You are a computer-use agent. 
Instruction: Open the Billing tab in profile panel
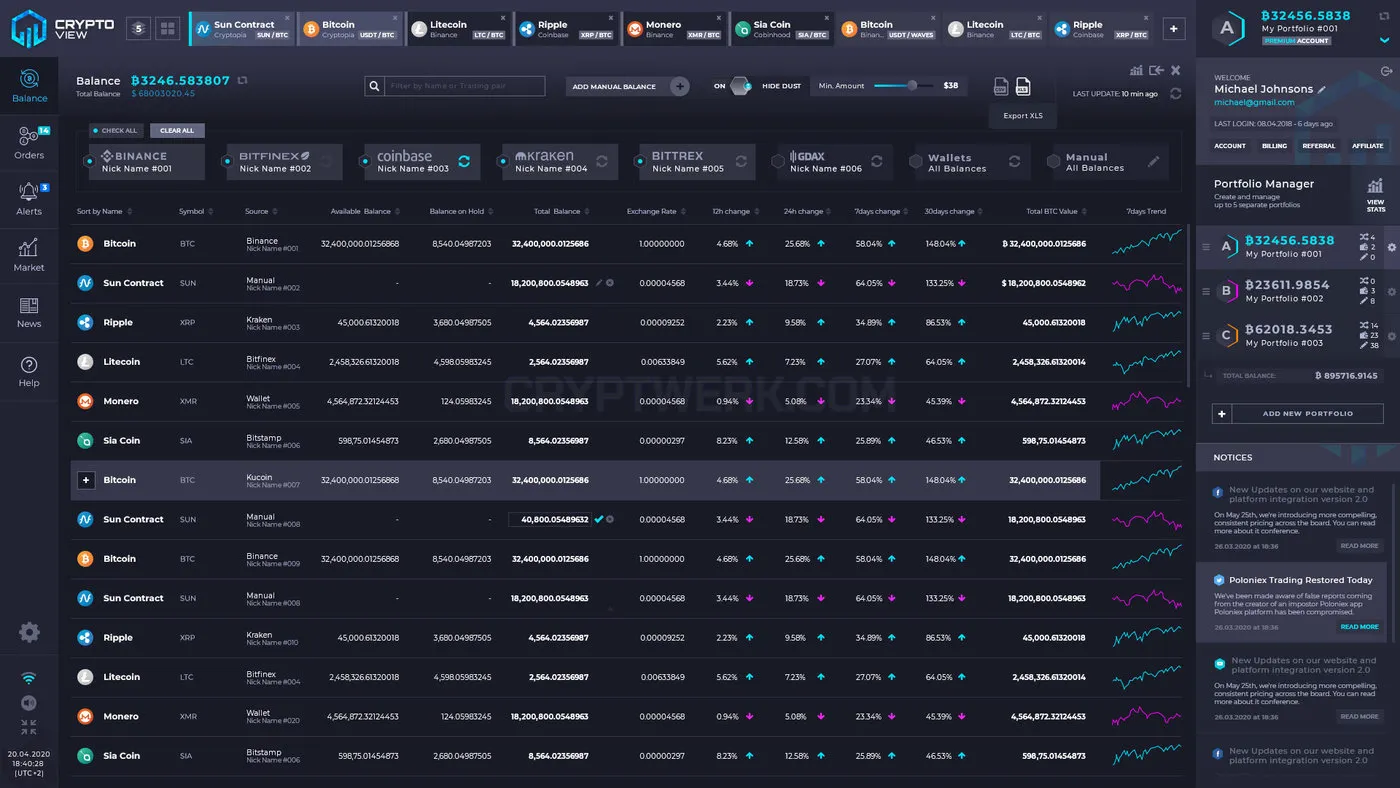point(1274,146)
